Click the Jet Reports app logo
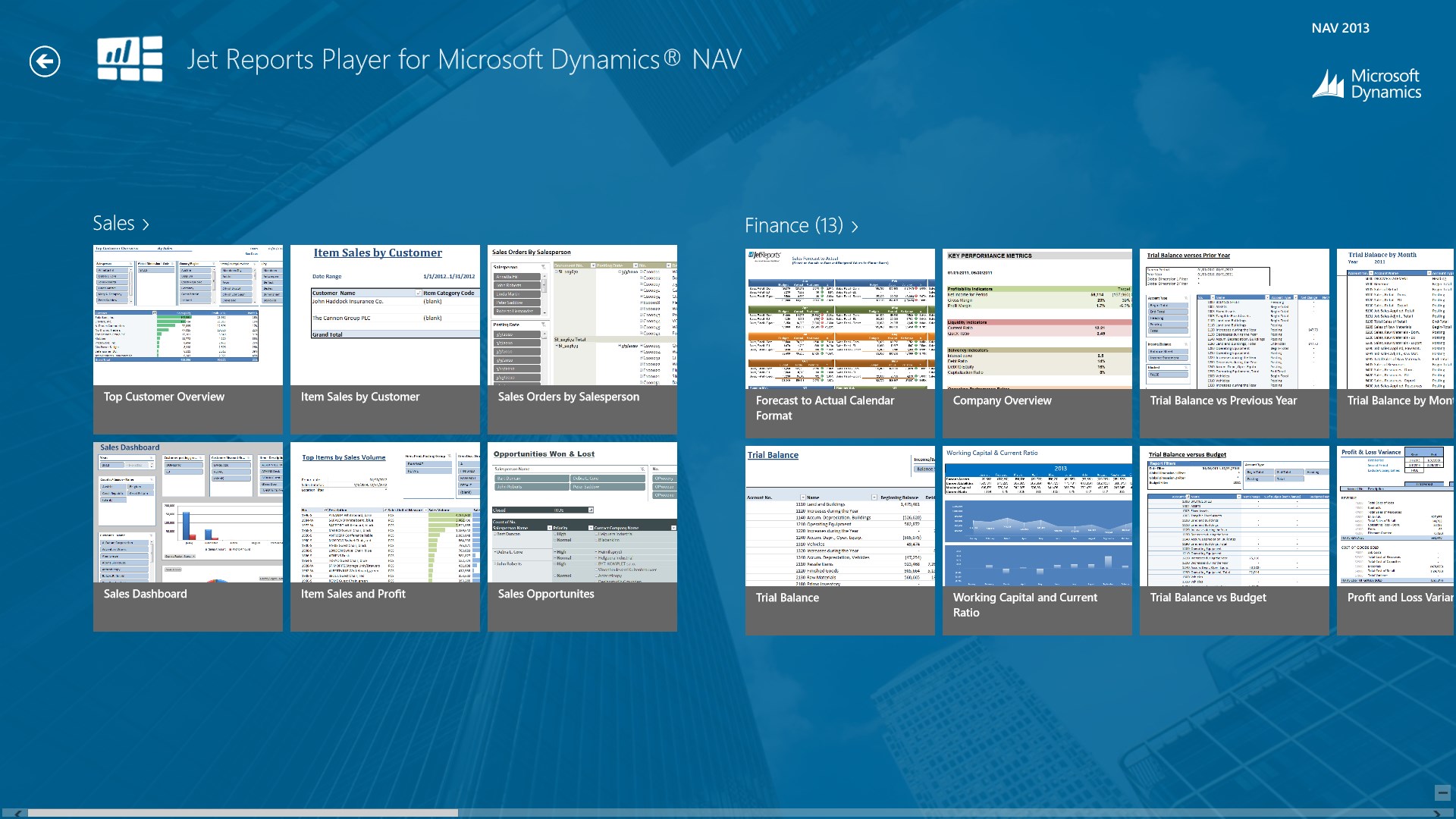 130,58
